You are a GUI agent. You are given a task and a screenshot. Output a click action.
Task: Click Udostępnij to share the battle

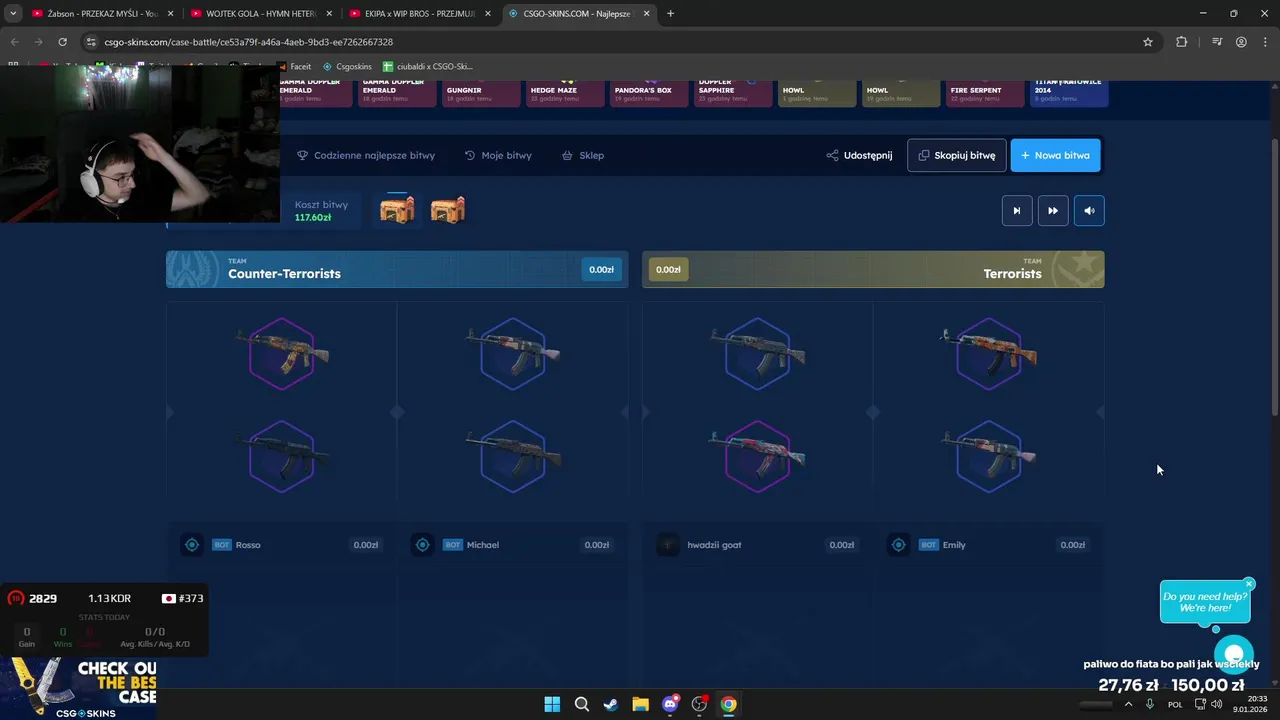pos(859,155)
